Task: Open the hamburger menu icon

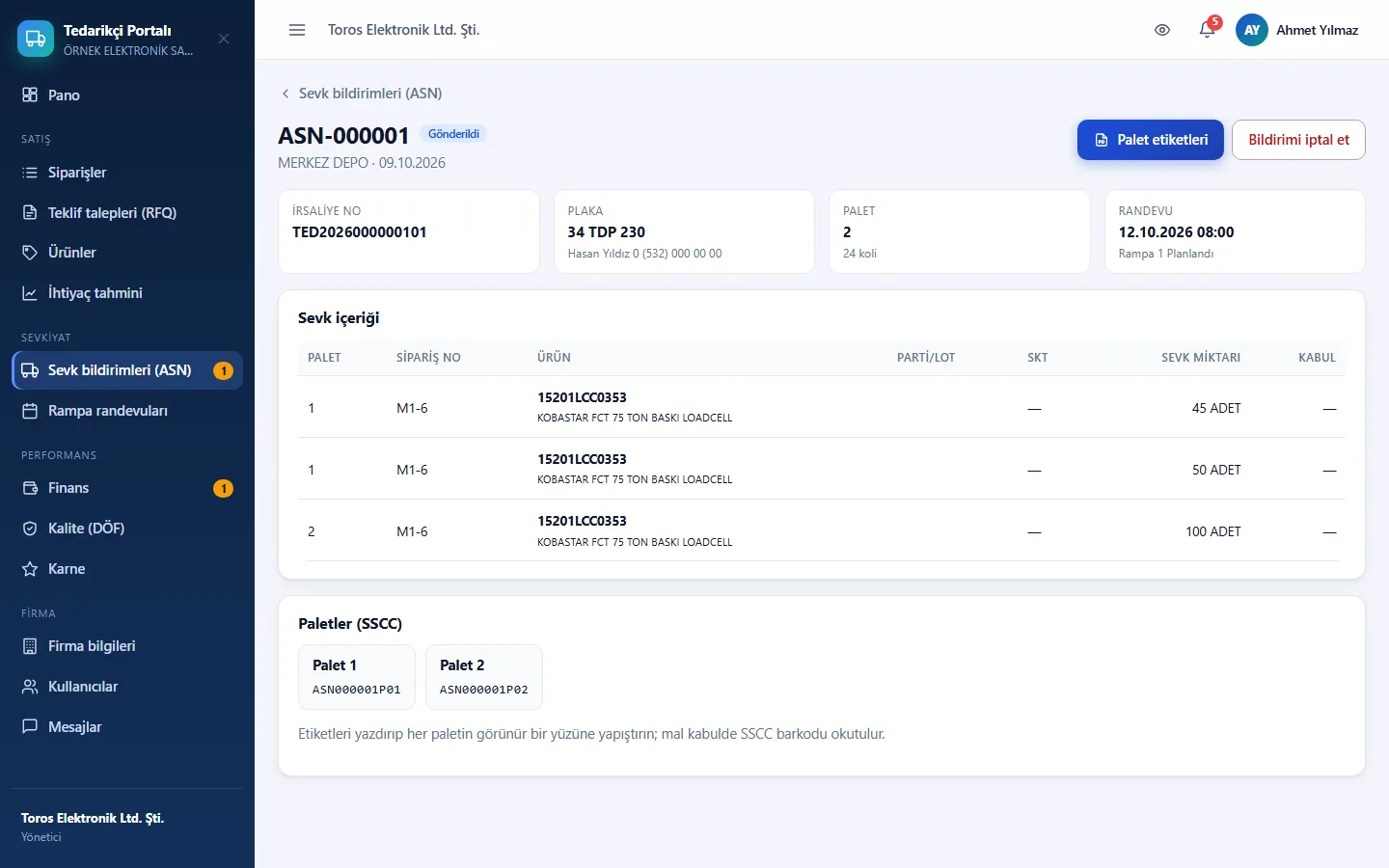Action: (297, 30)
